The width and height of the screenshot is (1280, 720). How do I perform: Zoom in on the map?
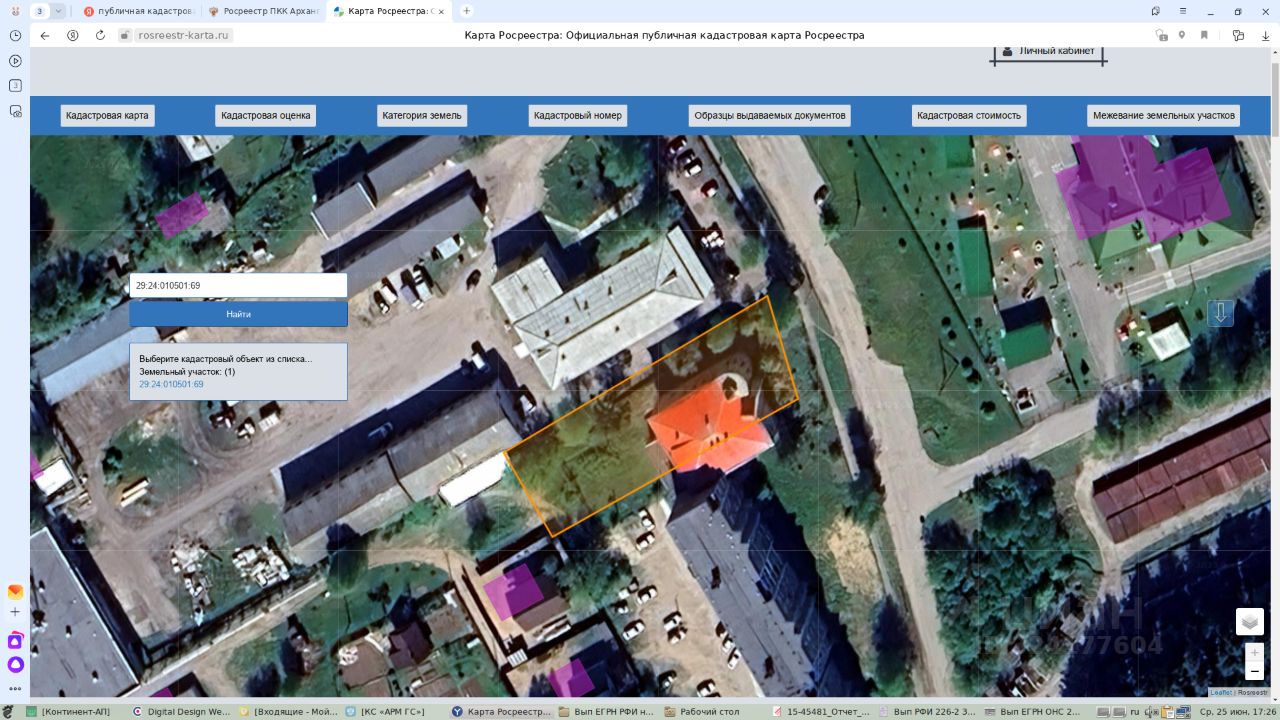click(x=1255, y=652)
